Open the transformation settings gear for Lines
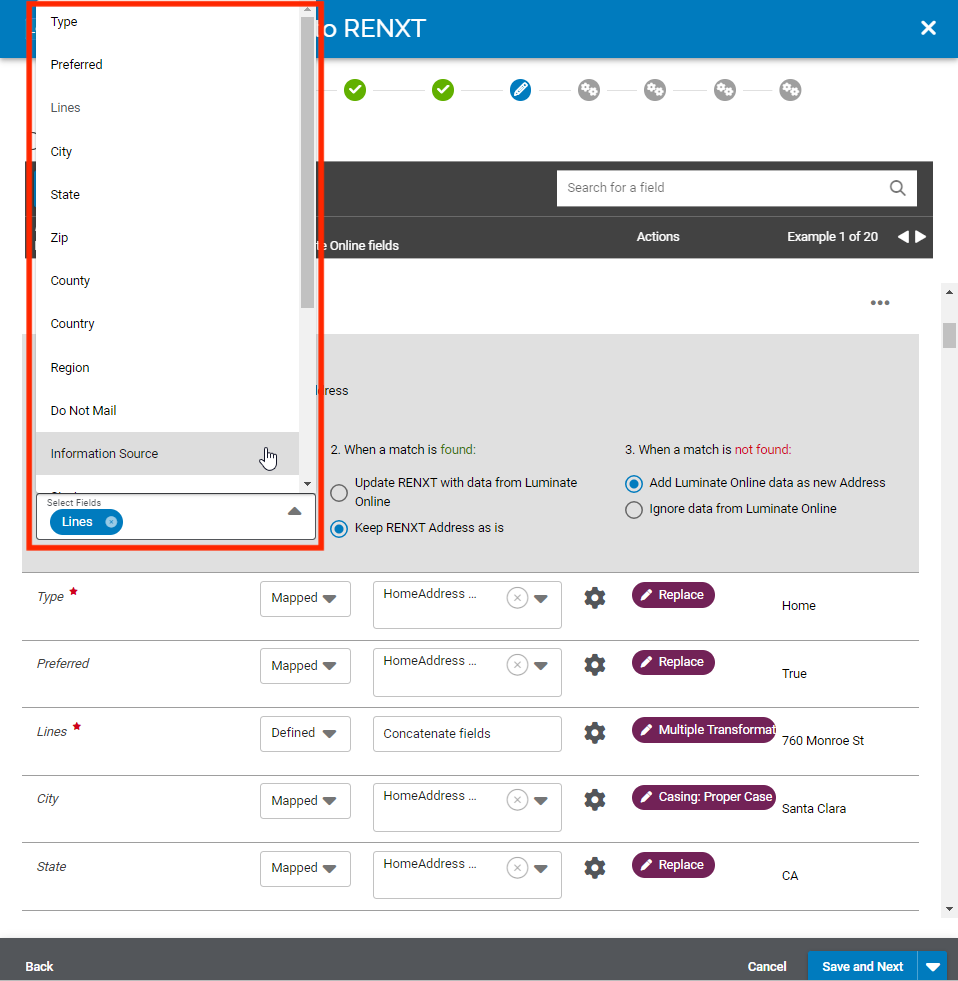 [594, 733]
